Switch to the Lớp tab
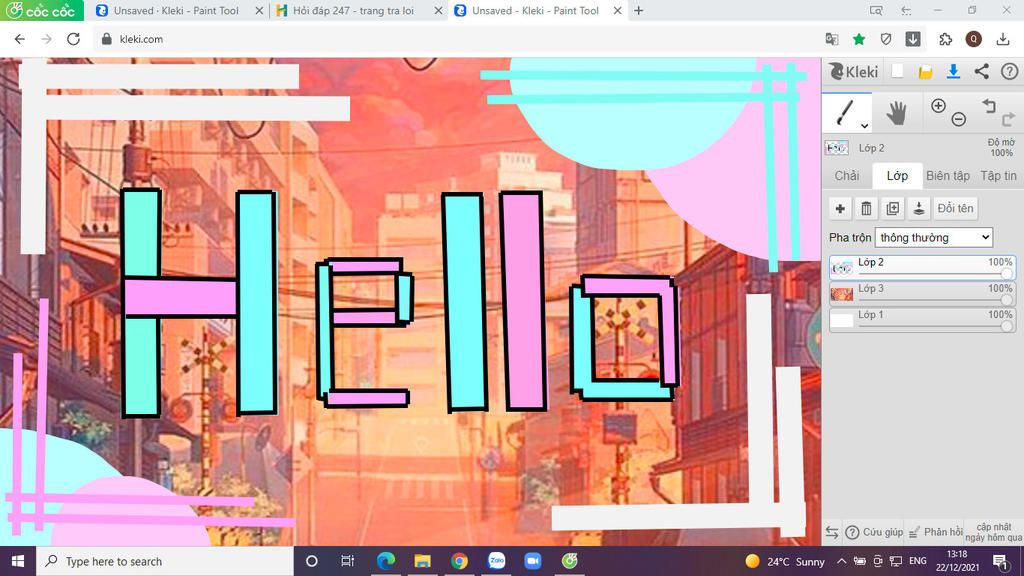 click(897, 176)
